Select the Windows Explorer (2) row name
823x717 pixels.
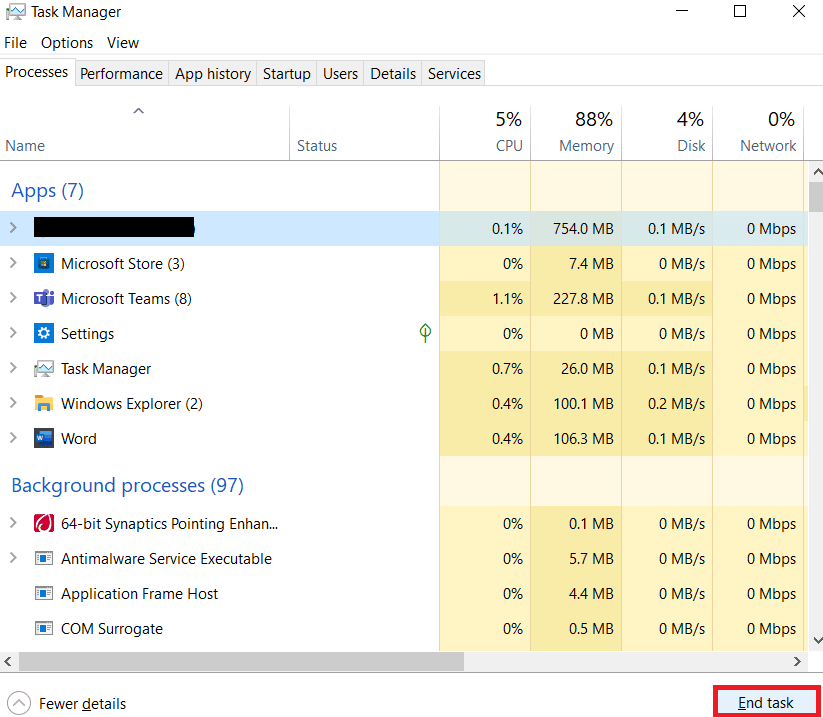(132, 404)
